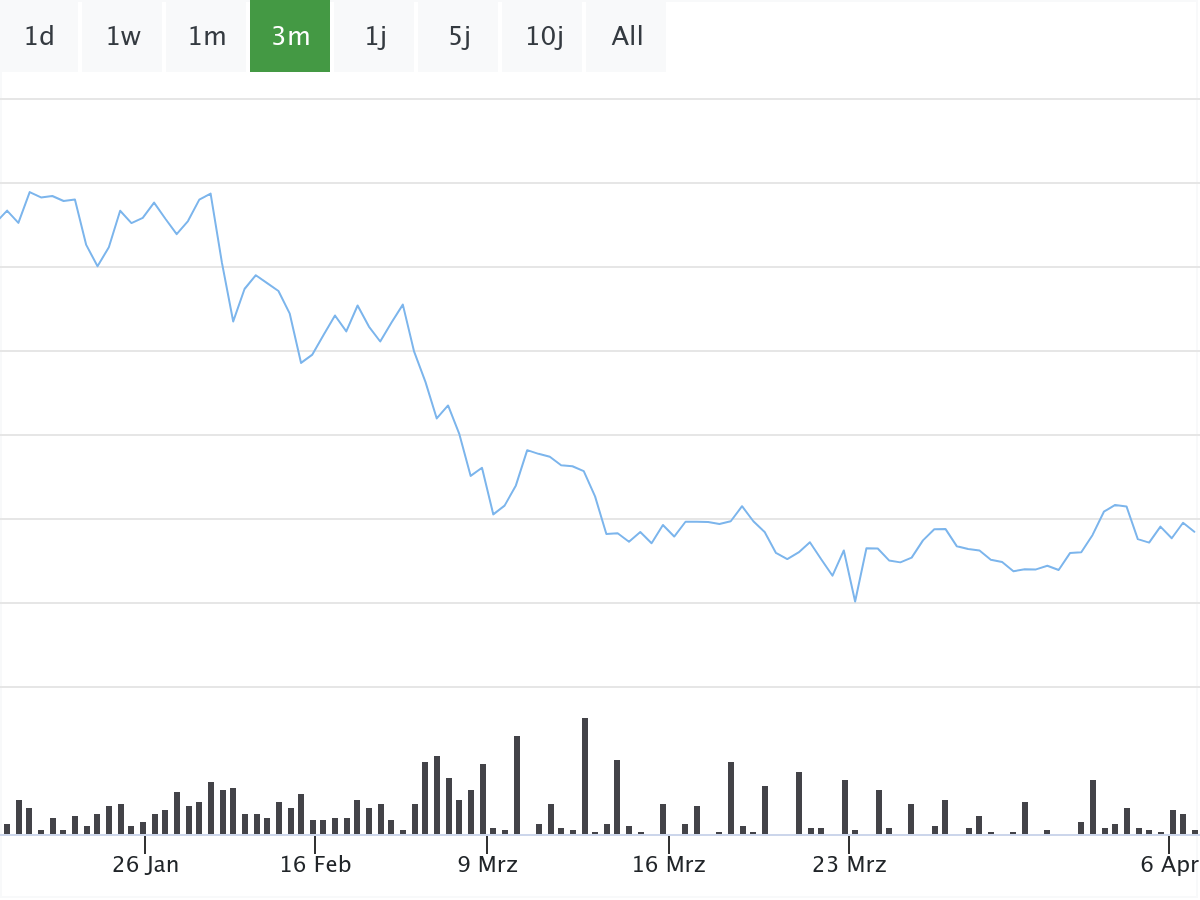The image size is (1200, 900).
Task: Select the 10j time range tab
Action: [544, 37]
